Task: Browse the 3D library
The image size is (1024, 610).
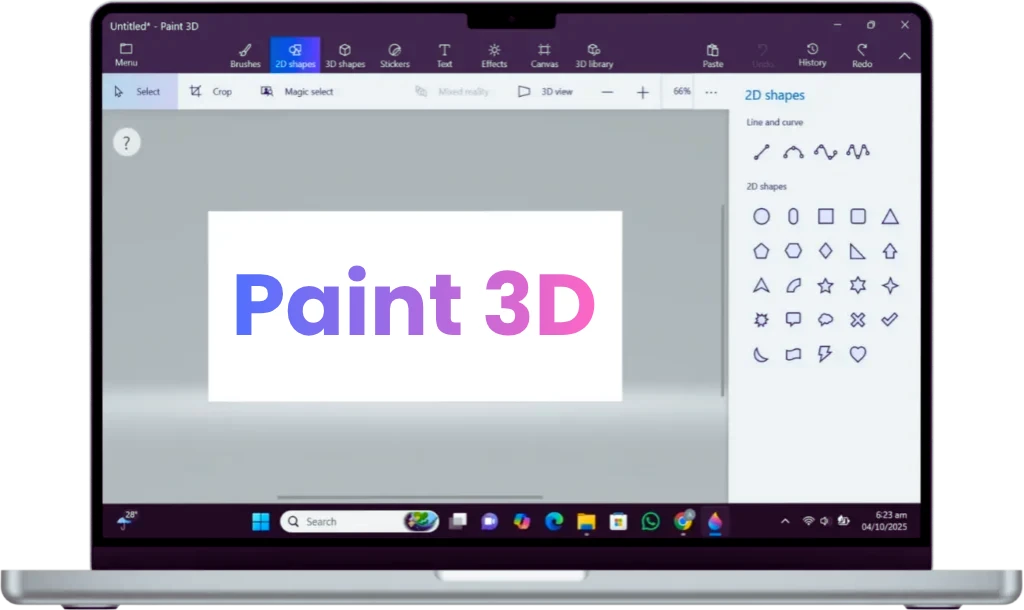Action: [595, 54]
